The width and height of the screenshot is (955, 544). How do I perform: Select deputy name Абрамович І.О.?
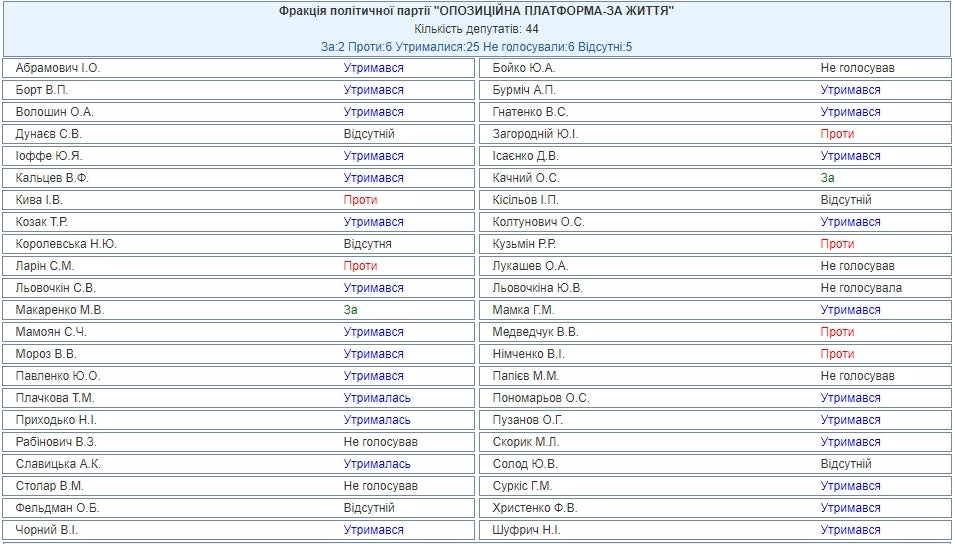58,68
